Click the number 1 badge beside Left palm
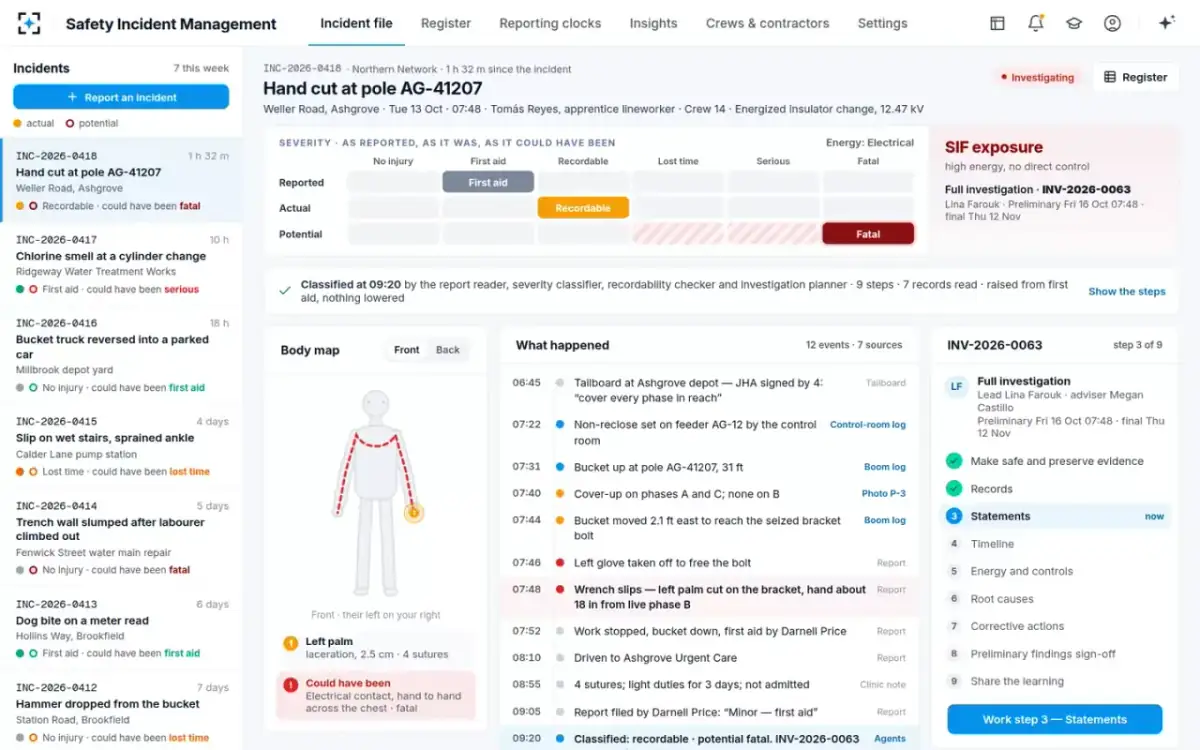This screenshot has width=1200, height=750. tap(291, 643)
